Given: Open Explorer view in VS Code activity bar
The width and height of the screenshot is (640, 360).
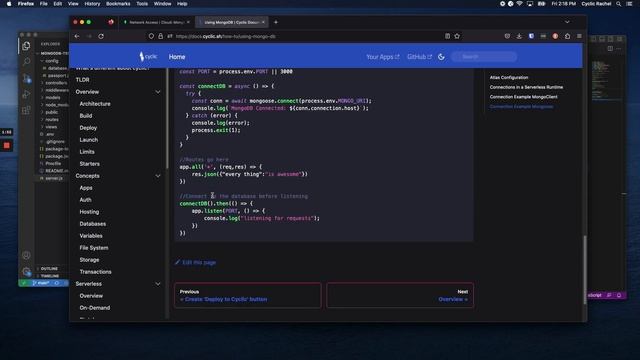Looking at the screenshot, I should click(26, 46).
